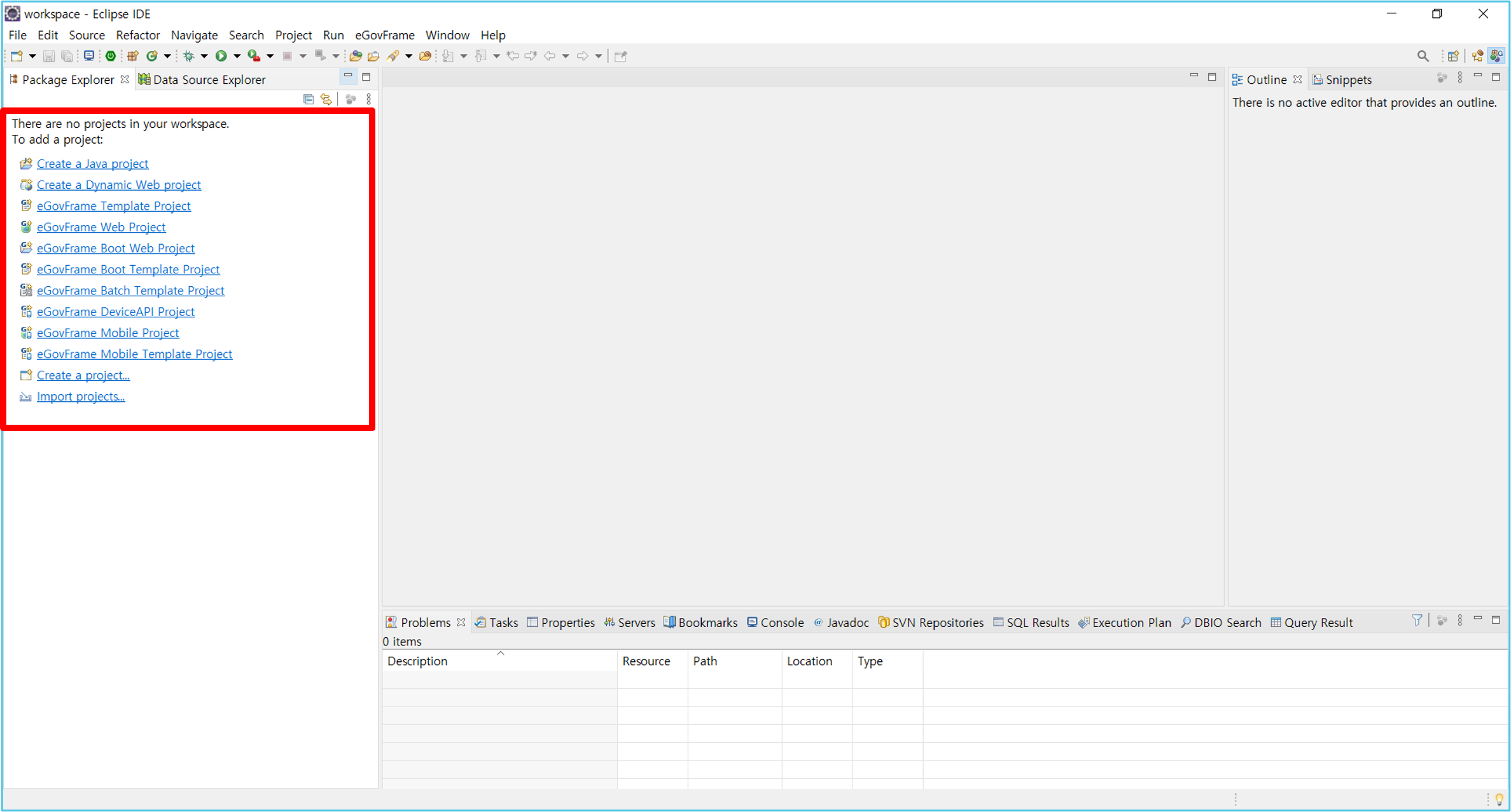This screenshot has width=1511, height=812.
Task: Open the Forward navigation history dropdown
Action: click(x=599, y=56)
